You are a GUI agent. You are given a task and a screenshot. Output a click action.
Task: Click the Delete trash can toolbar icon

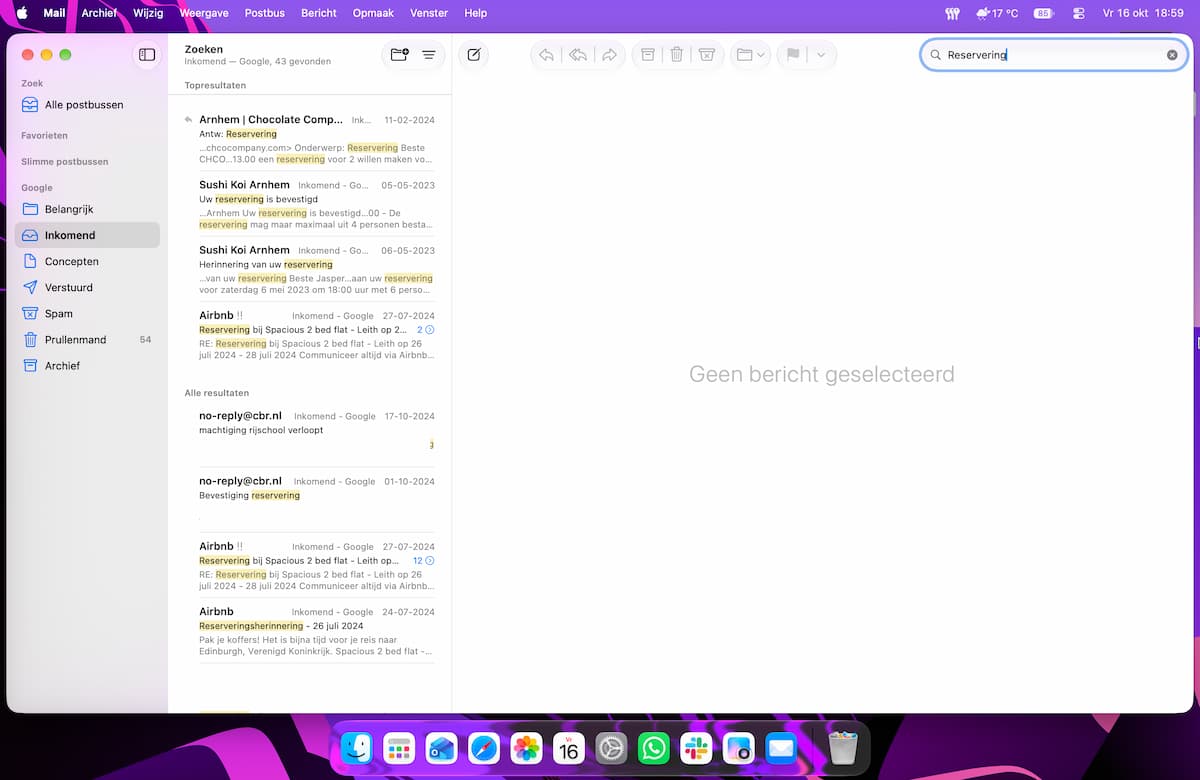677,55
